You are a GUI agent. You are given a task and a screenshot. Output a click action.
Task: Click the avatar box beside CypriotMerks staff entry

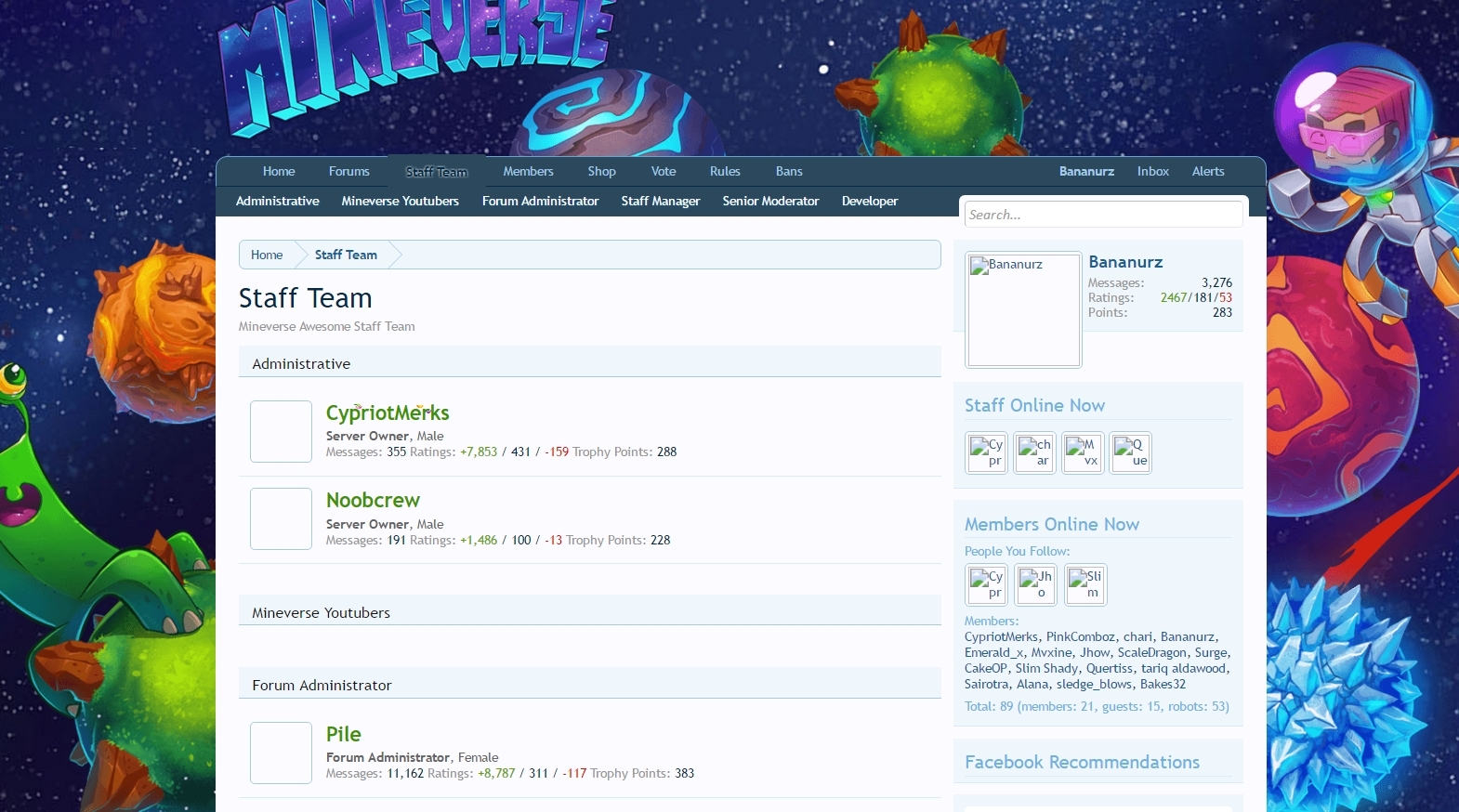click(x=281, y=431)
